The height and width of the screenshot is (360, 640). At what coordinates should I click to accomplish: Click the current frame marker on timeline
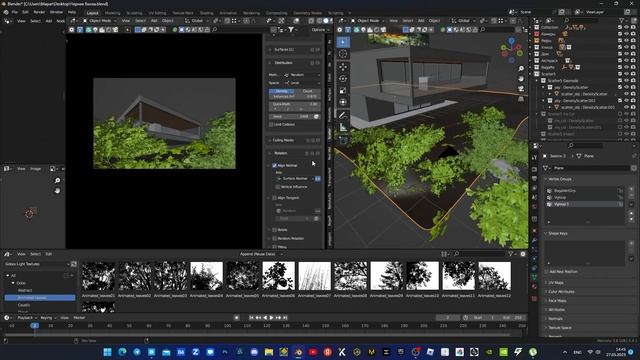pyautogui.click(x=35, y=325)
